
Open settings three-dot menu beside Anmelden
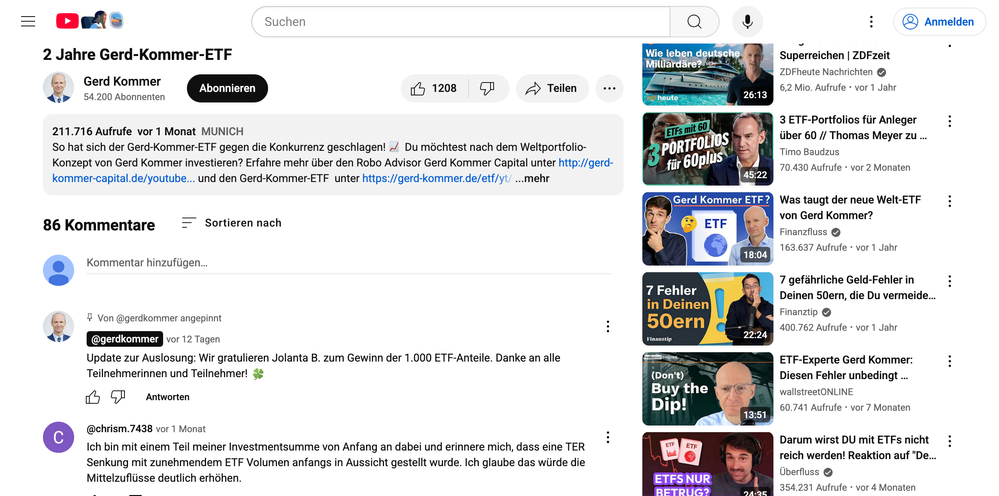[871, 22]
